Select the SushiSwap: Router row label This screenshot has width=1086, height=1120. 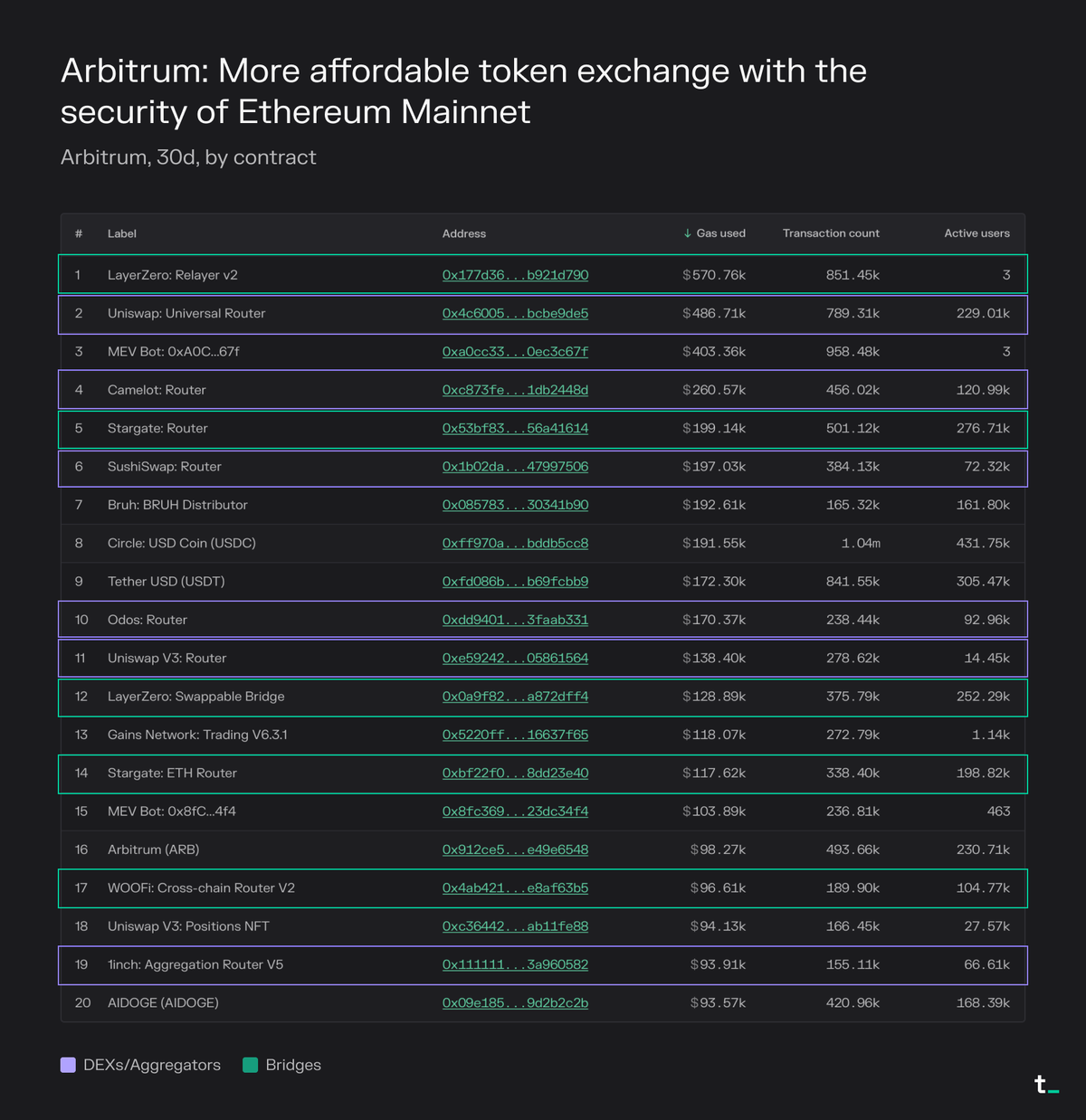click(165, 467)
